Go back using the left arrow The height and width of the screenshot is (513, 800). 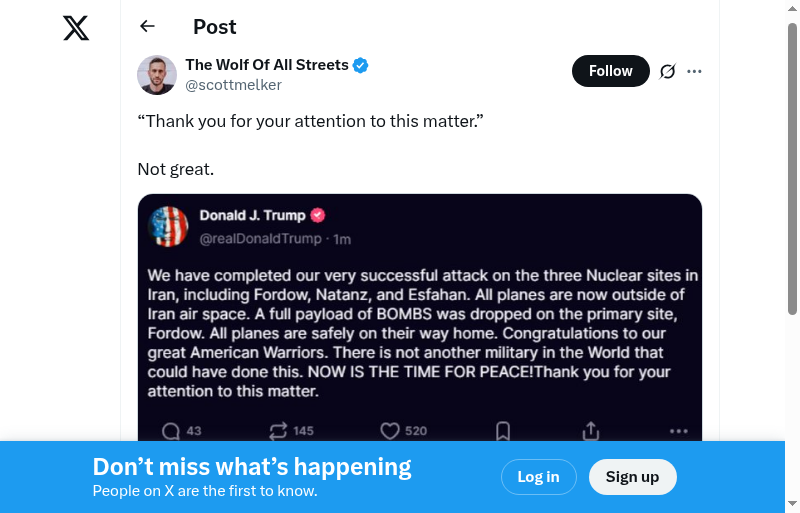coord(148,27)
